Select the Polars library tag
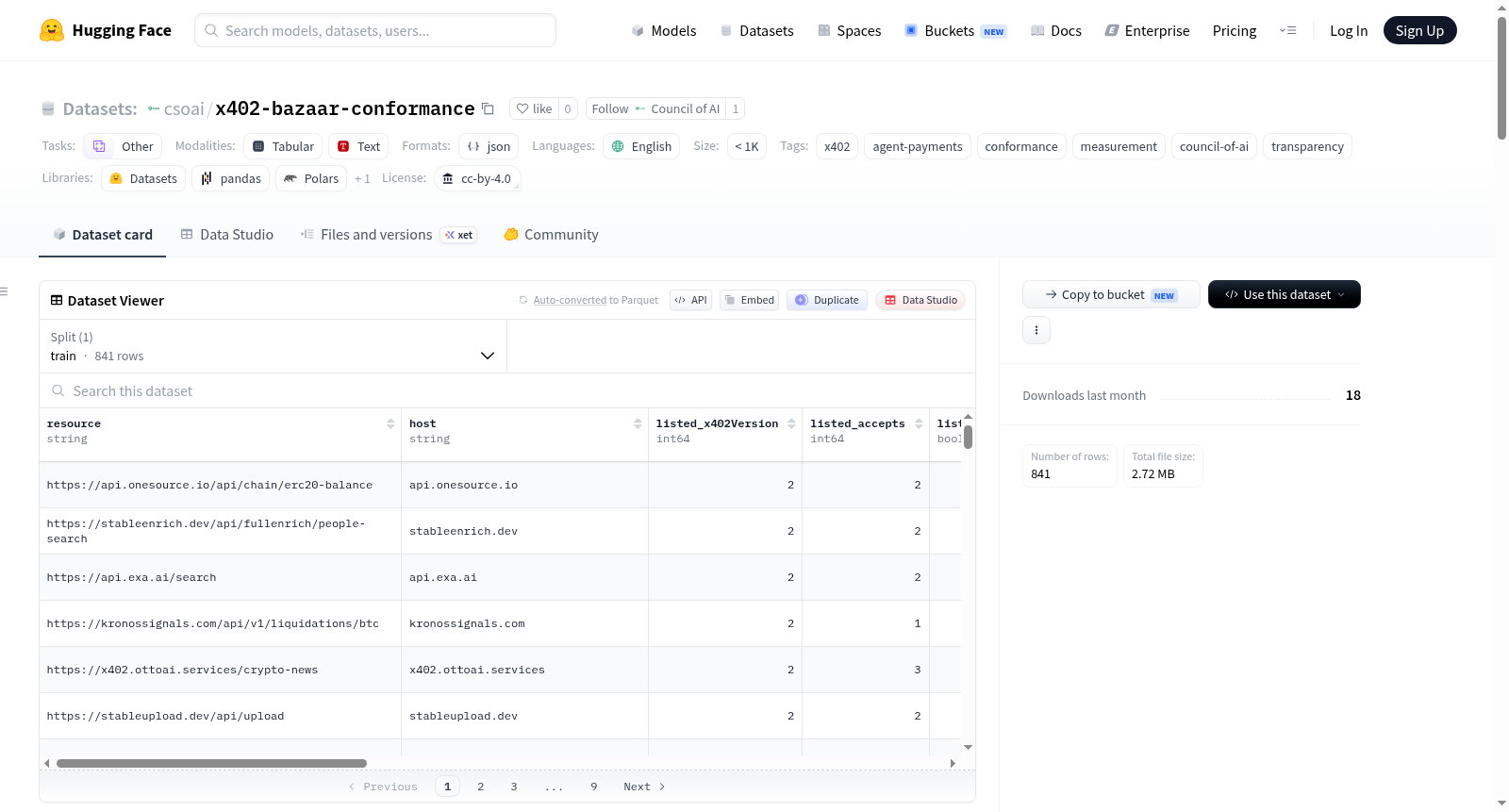This screenshot has height=812, width=1509. coord(311,178)
